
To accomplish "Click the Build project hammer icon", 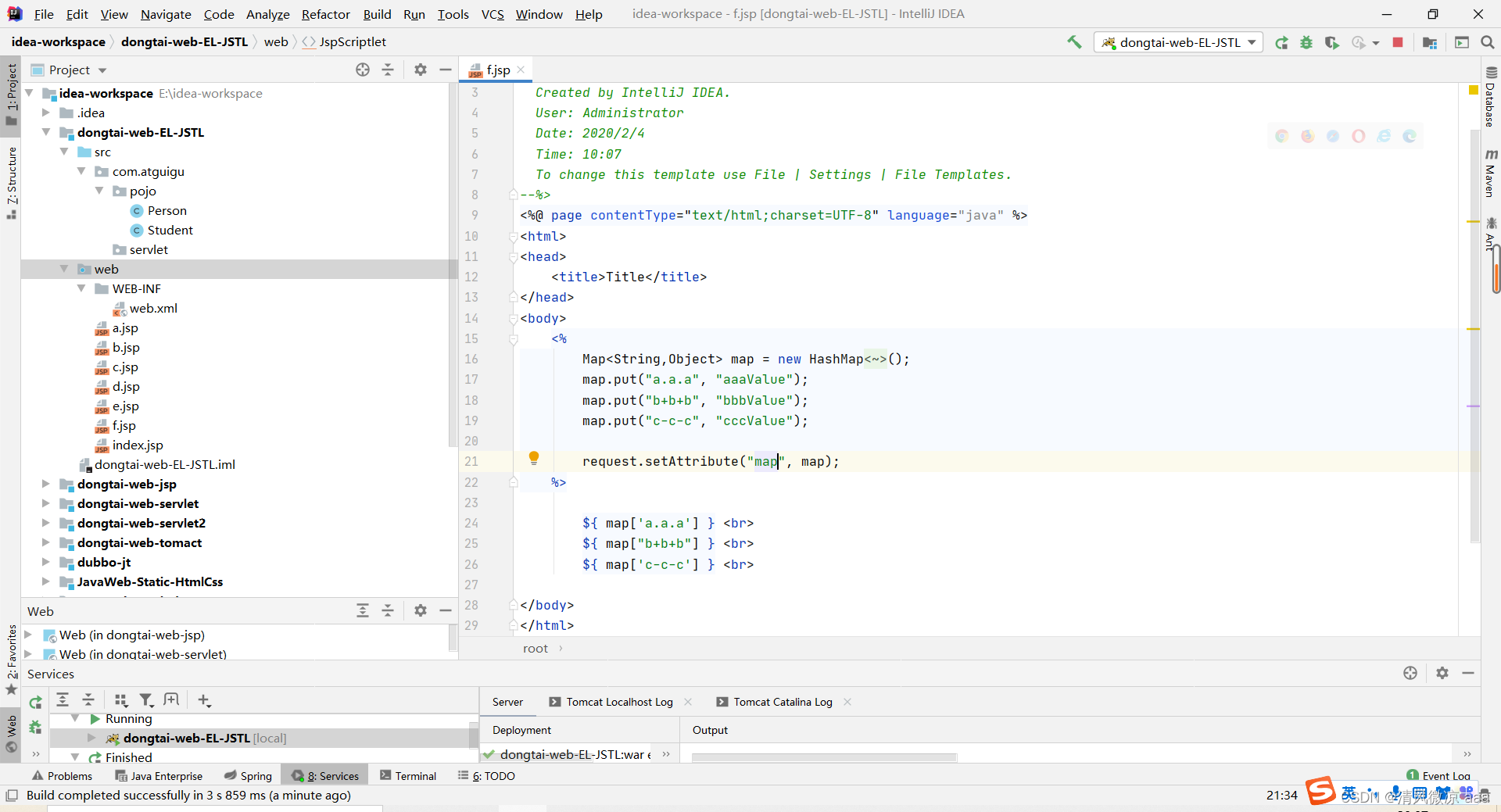I will tap(1075, 42).
